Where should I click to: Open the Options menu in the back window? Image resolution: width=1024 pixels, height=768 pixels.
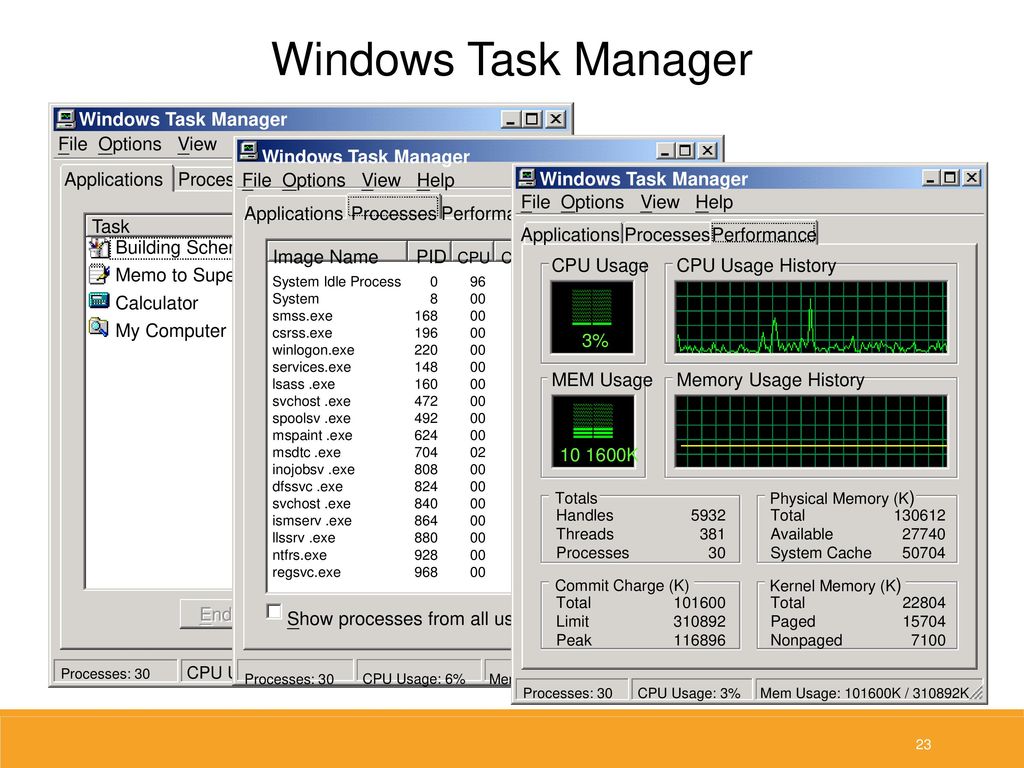pyautogui.click(x=129, y=144)
